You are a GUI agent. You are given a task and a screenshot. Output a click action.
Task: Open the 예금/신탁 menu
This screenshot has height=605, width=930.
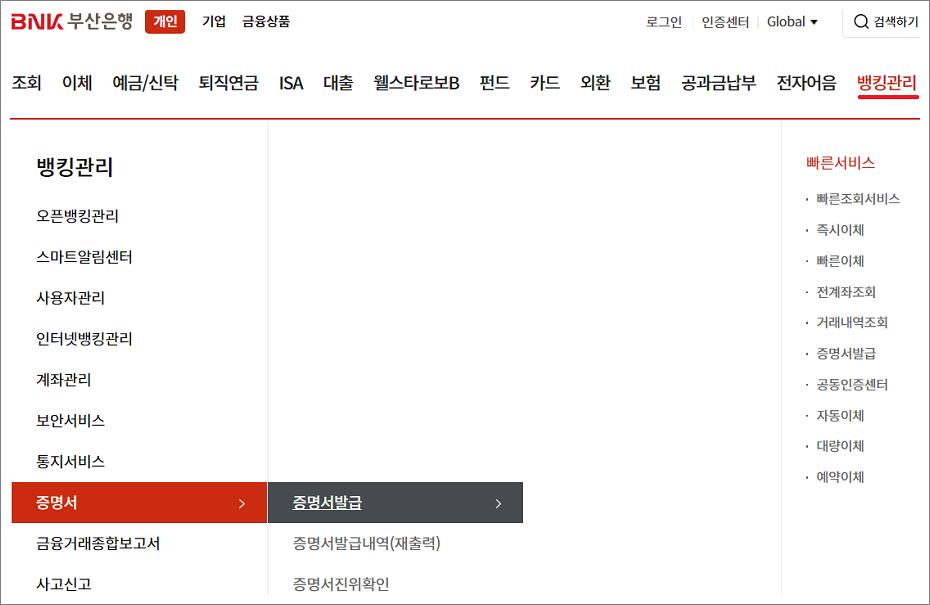click(x=145, y=82)
